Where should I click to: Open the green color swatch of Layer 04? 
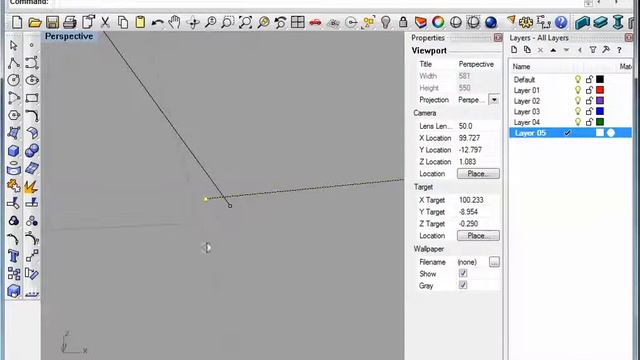tap(600, 122)
